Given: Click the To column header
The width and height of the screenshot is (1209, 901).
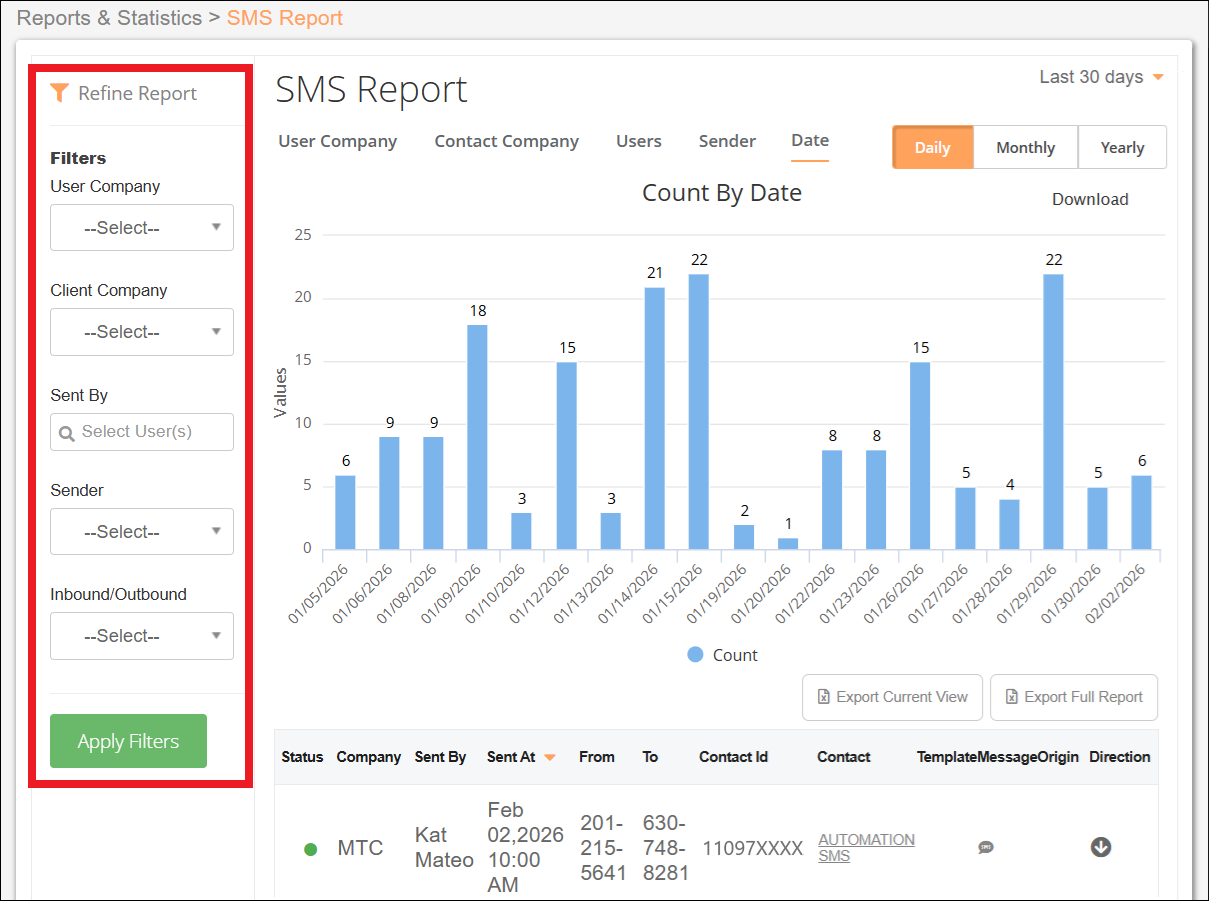Looking at the screenshot, I should pos(650,757).
